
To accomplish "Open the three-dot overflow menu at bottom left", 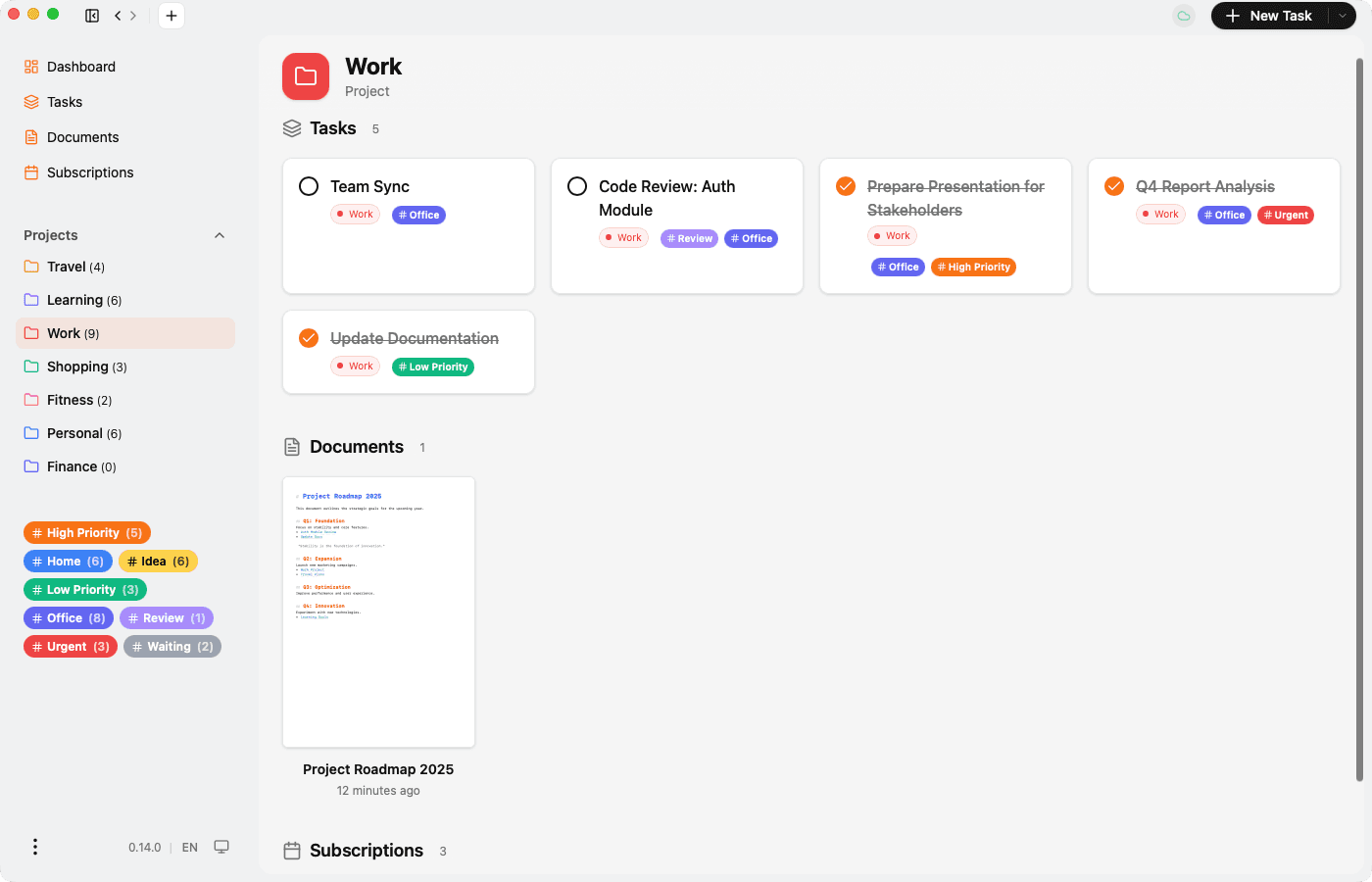I will [x=35, y=846].
